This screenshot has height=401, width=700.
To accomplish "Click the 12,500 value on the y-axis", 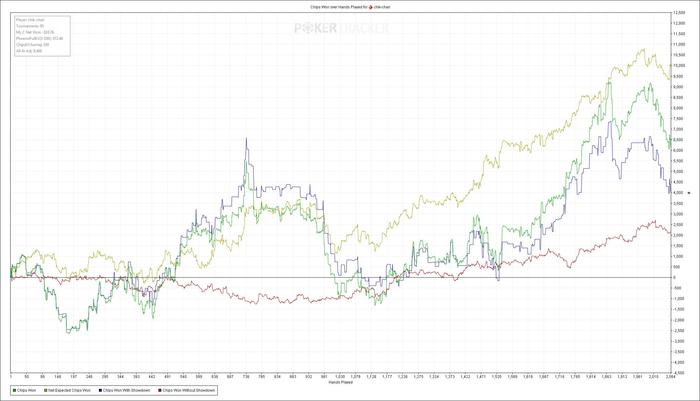I will tap(679, 13).
